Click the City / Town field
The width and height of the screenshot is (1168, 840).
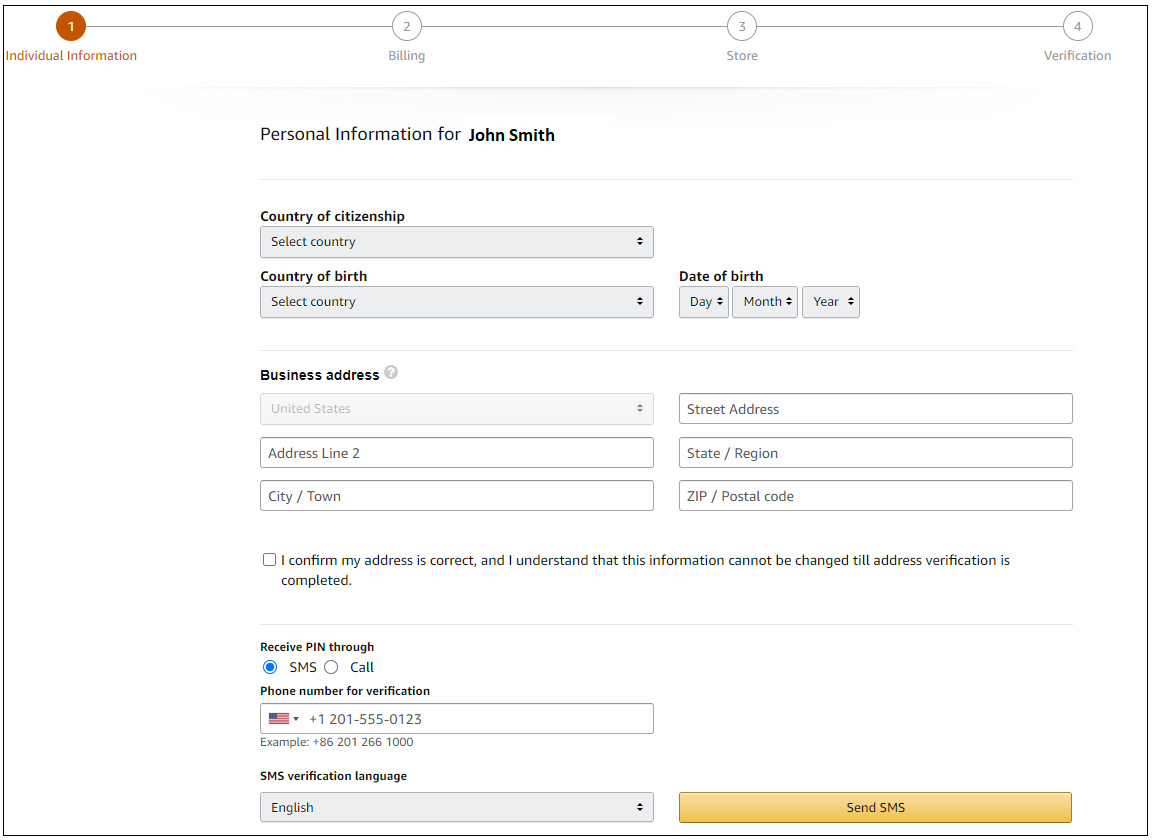coord(456,496)
